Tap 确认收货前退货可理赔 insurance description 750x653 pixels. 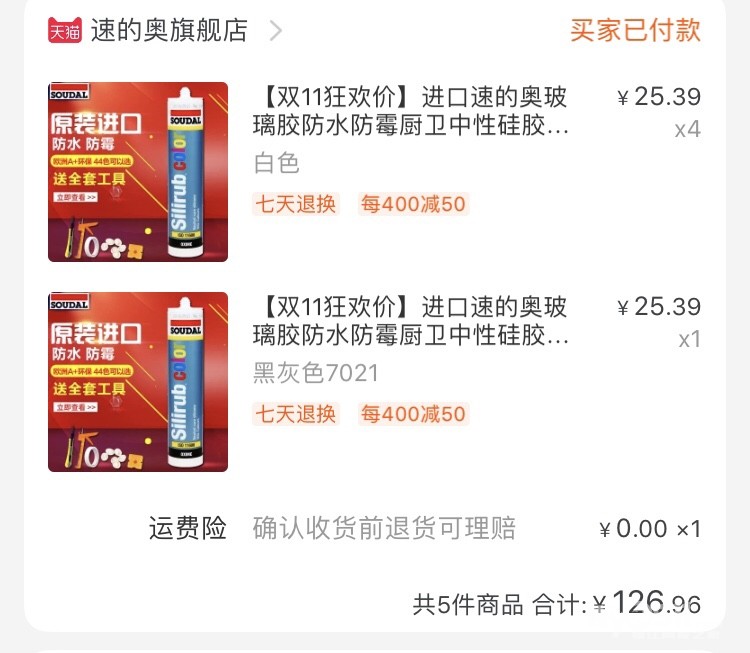click(385, 529)
